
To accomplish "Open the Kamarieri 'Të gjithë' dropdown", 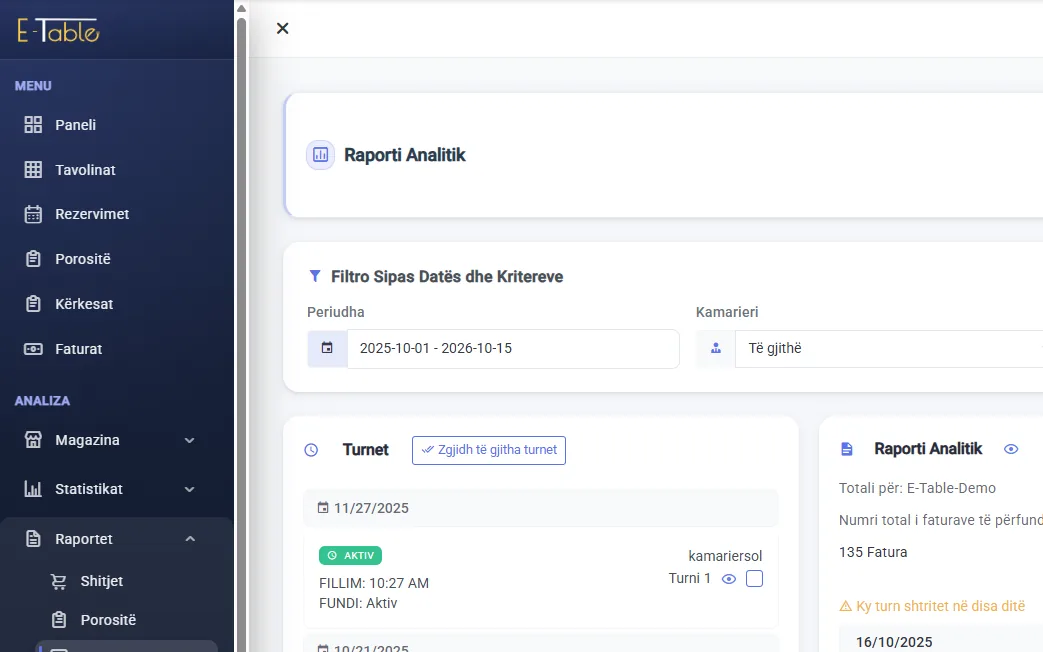I will [889, 348].
